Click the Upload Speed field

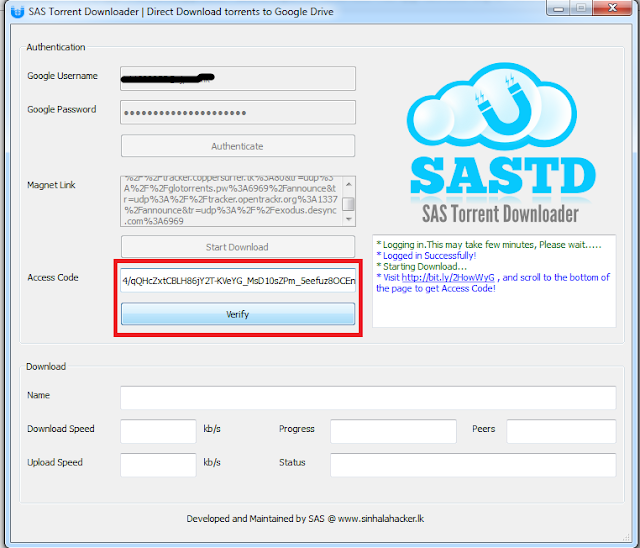(x=158, y=465)
